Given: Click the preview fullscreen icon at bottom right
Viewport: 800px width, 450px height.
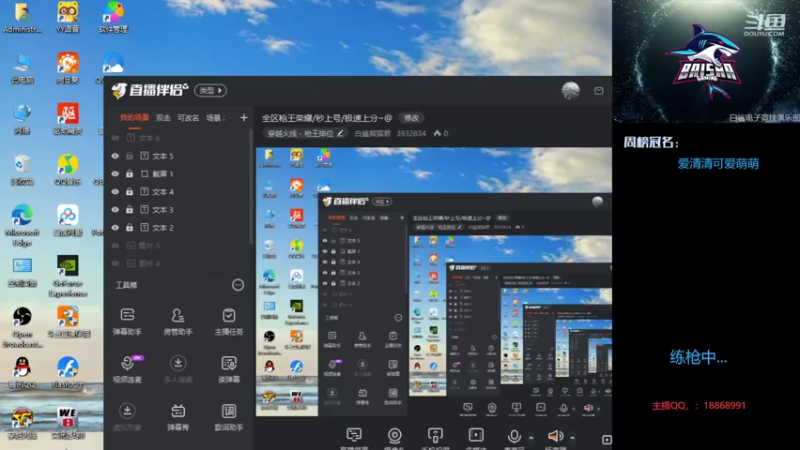Looking at the screenshot, I should 606,440.
